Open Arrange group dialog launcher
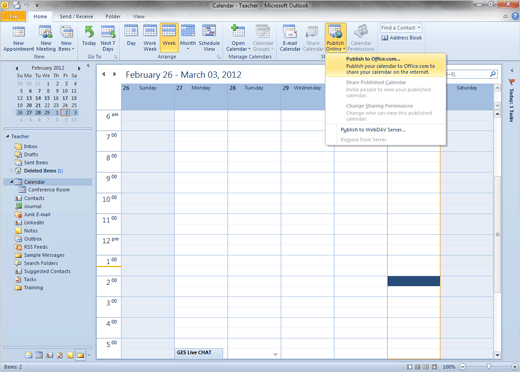Screen dimensions: 520x372 coord(219,57)
